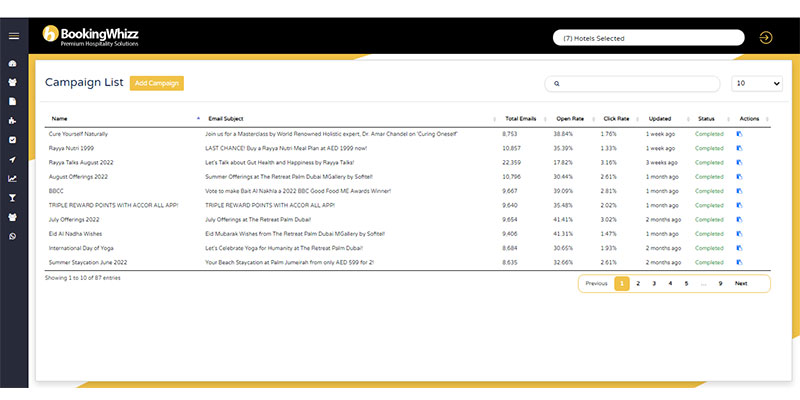
Task: Click the document page icon in sidebar
Action: point(13,101)
